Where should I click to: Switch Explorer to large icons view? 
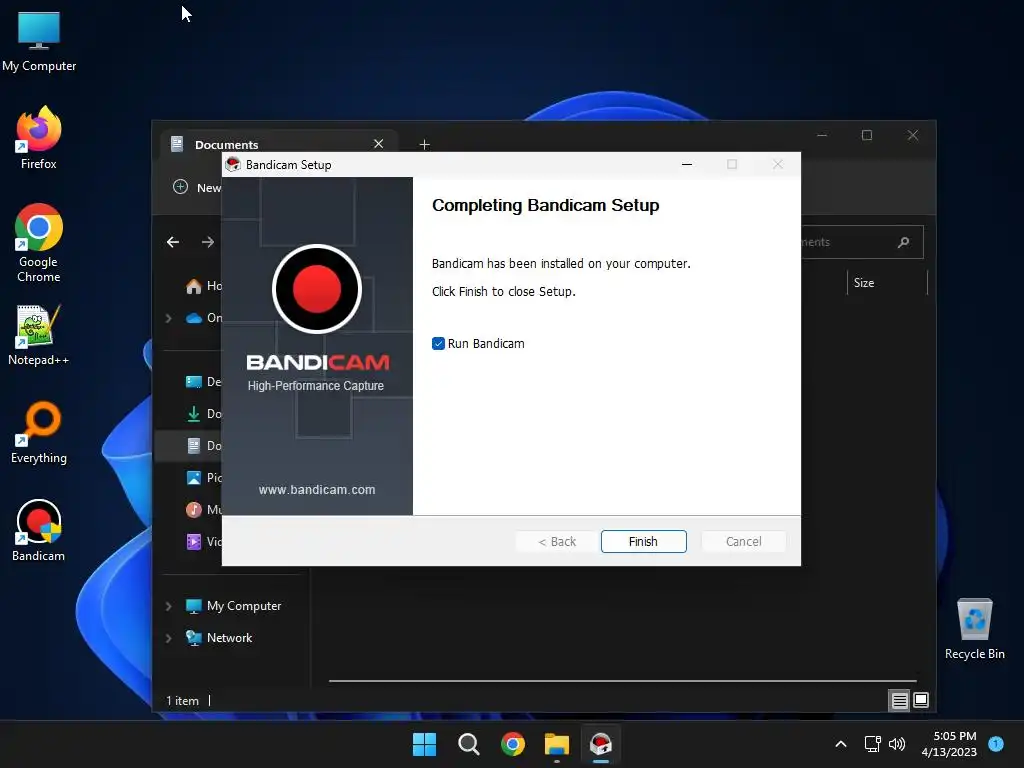[921, 701]
